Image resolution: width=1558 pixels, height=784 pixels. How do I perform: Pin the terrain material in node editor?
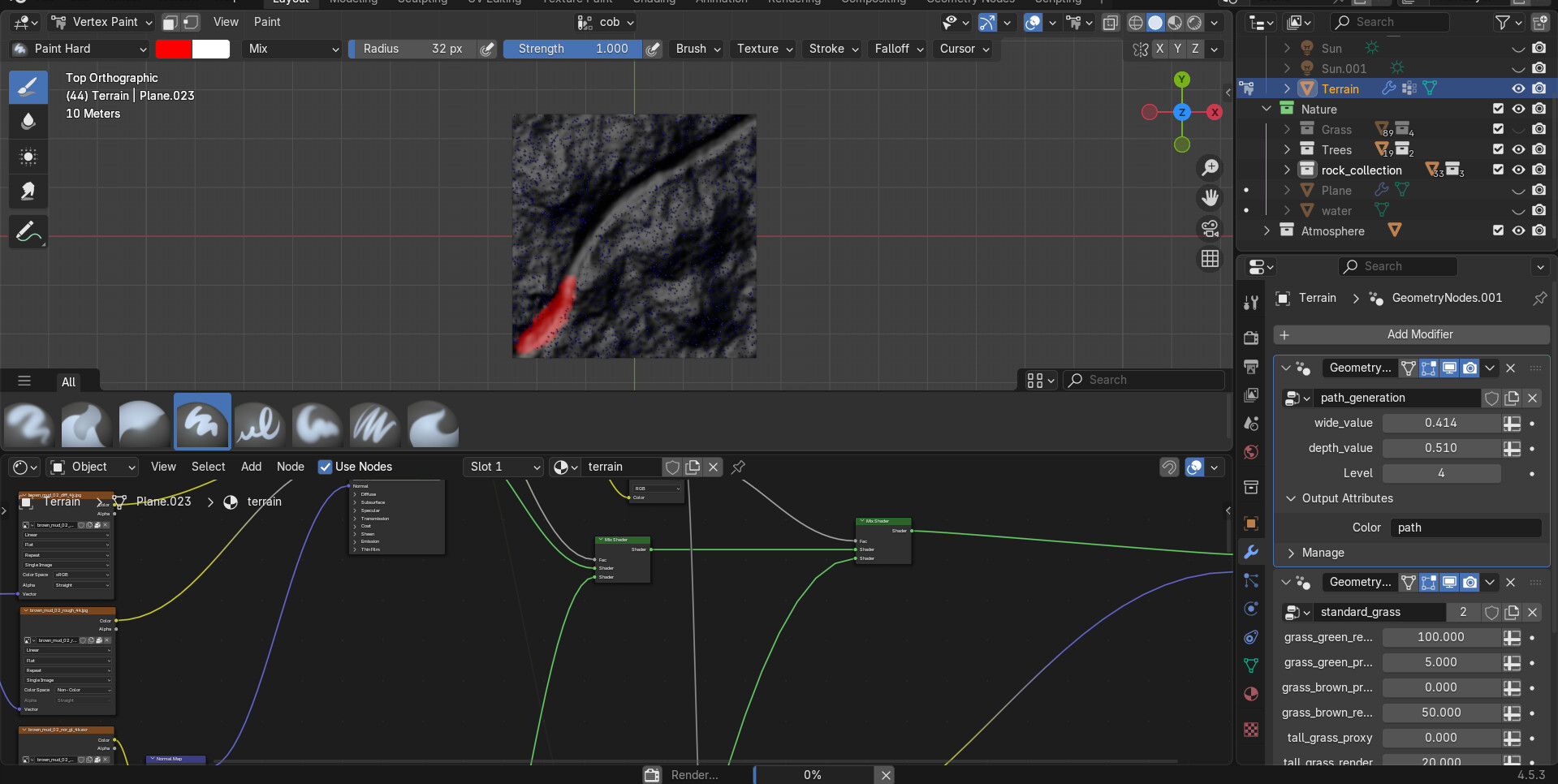[738, 467]
